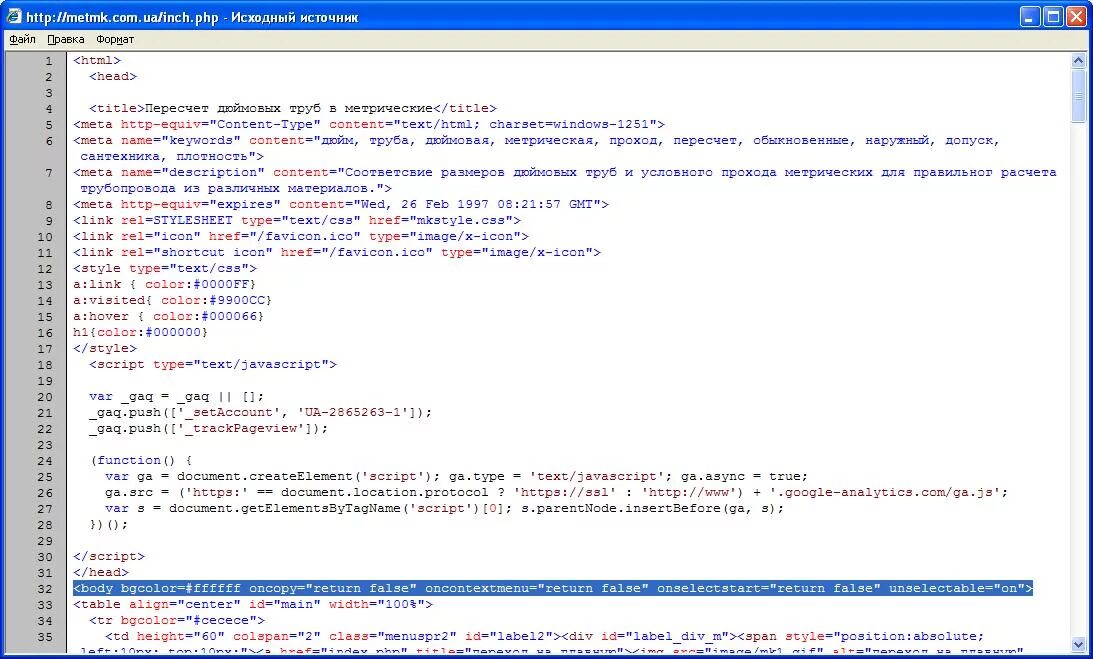Click the </script> closing tag
Viewport: 1093px width, 659px height.
click(109, 557)
